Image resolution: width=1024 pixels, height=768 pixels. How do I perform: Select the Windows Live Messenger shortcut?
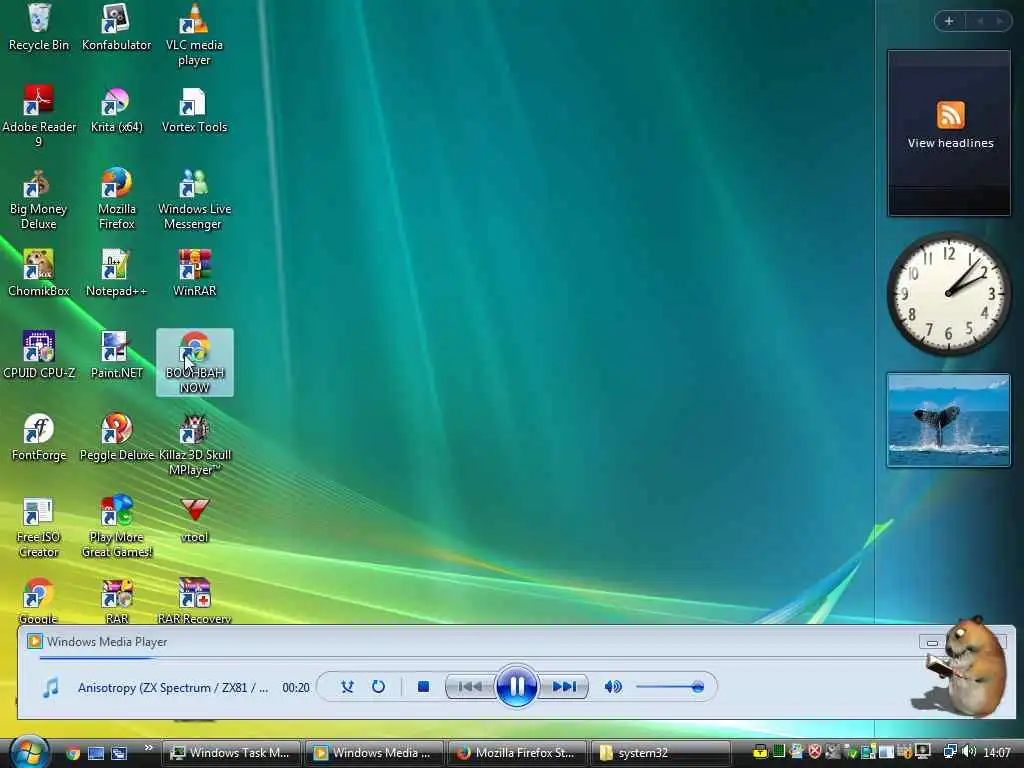(194, 199)
